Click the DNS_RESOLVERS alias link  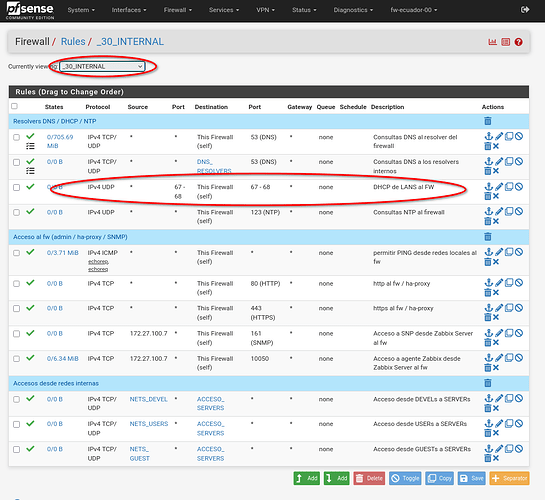(x=214, y=166)
